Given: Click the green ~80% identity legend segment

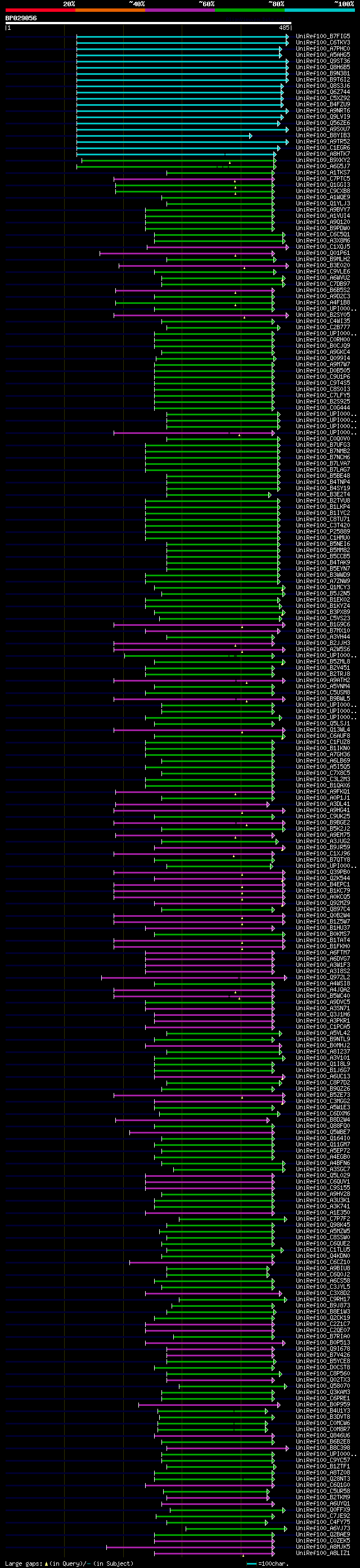Looking at the screenshot, I should 250,10.
